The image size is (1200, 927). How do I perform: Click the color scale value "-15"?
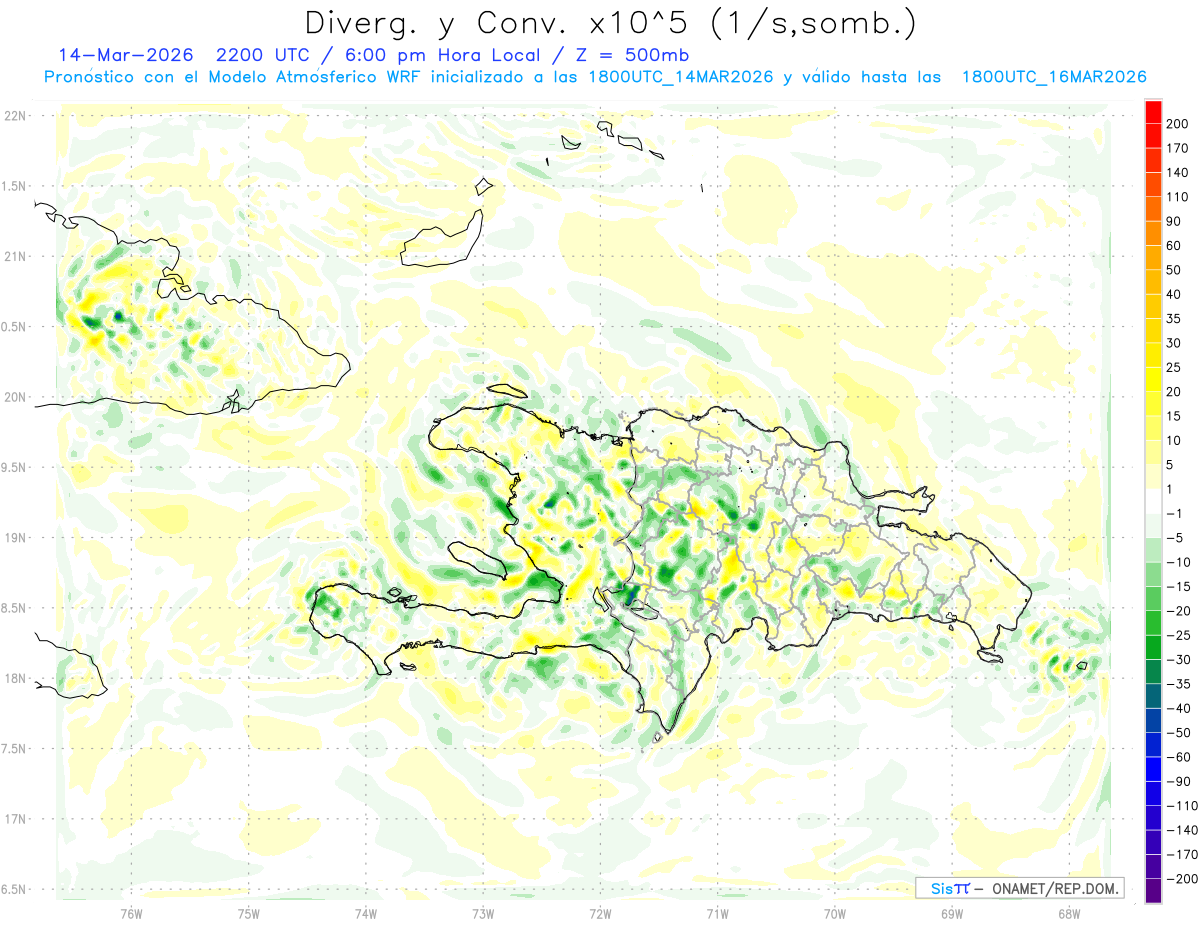(x=1180, y=586)
